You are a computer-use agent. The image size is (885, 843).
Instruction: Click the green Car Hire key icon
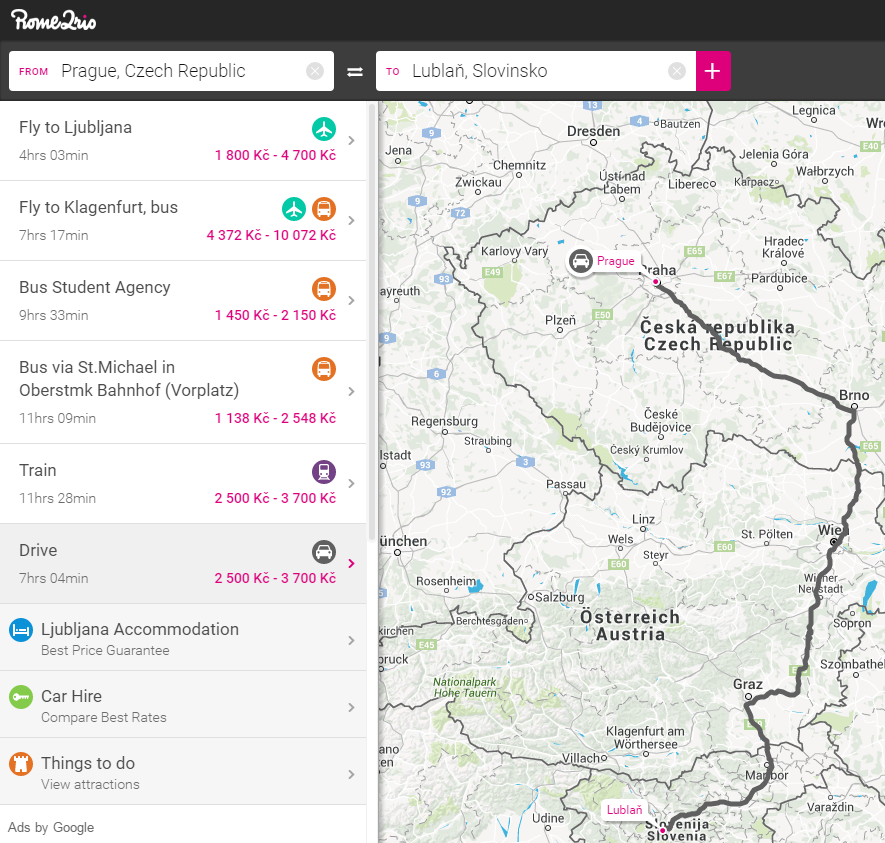tap(21, 697)
